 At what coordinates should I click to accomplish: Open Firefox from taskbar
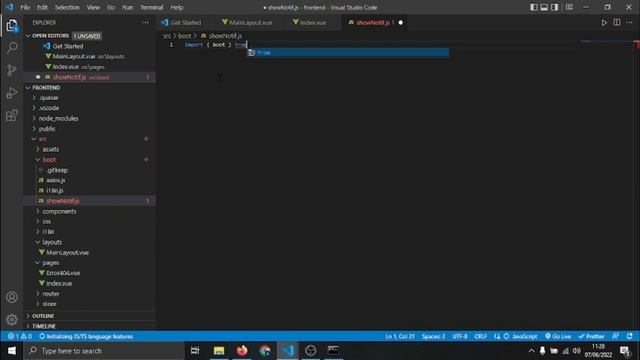[x=242, y=351]
